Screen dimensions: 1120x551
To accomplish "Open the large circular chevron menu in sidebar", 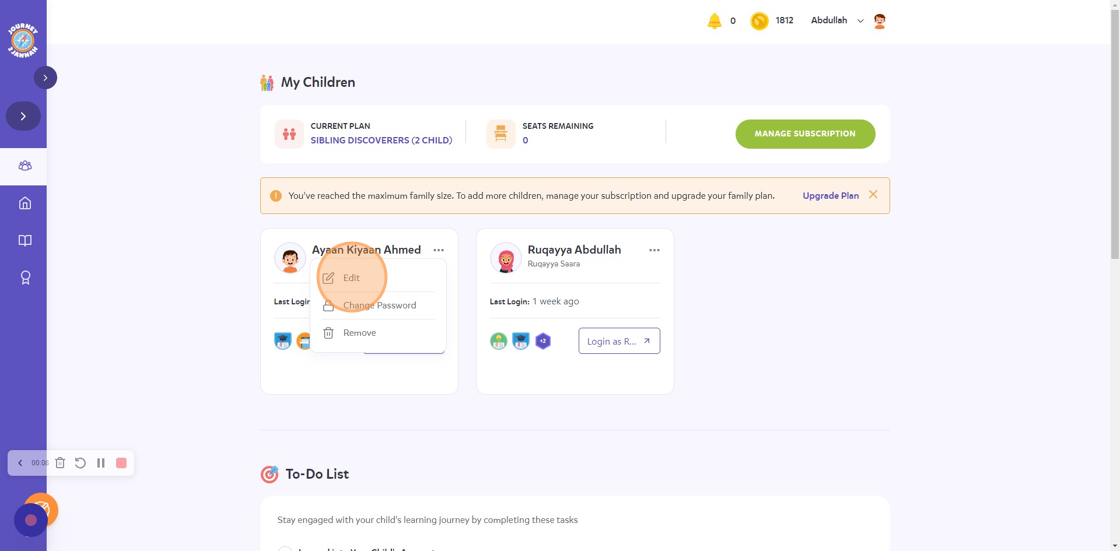I will (23, 116).
